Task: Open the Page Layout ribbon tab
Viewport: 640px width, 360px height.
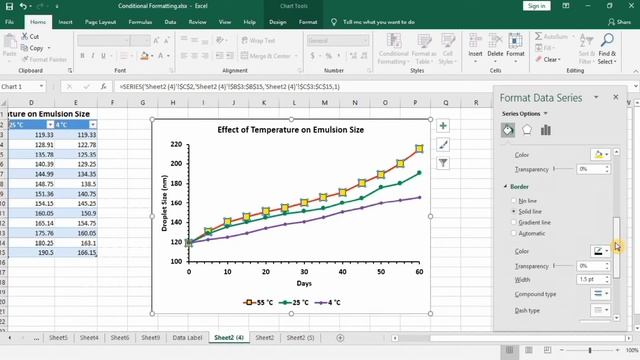Action: point(100,22)
